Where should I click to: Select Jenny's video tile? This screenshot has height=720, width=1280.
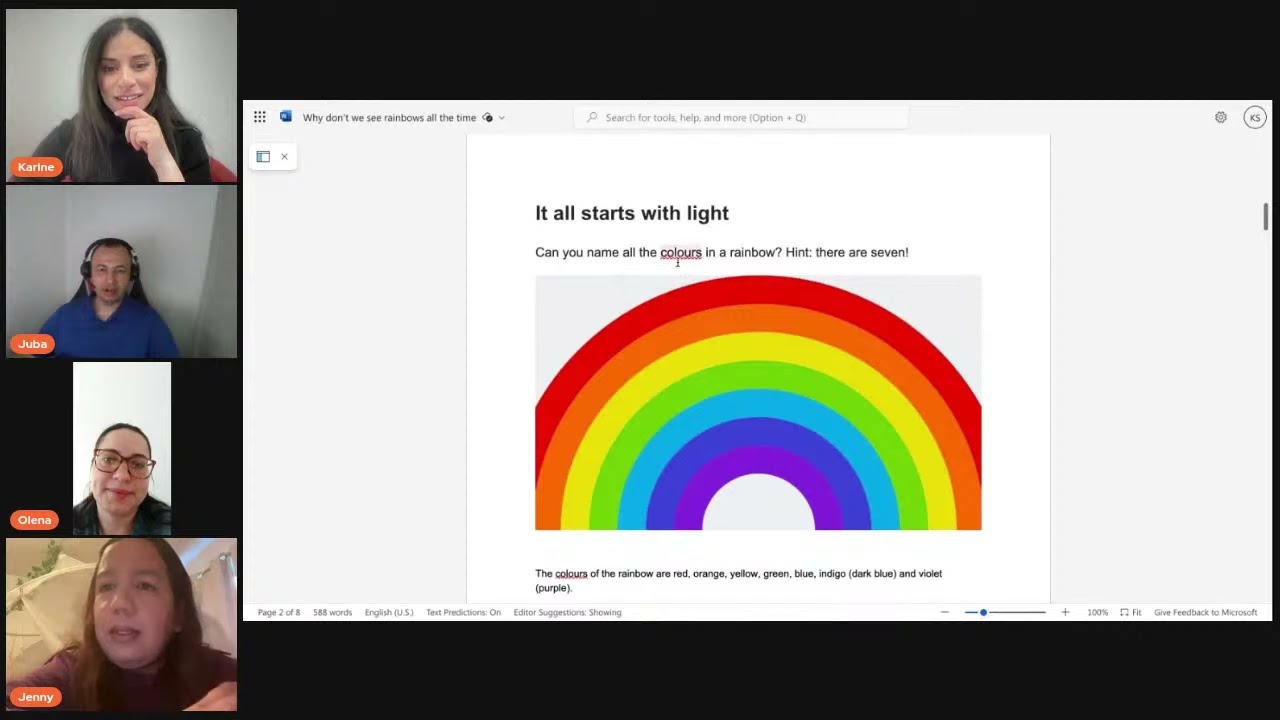[121, 625]
